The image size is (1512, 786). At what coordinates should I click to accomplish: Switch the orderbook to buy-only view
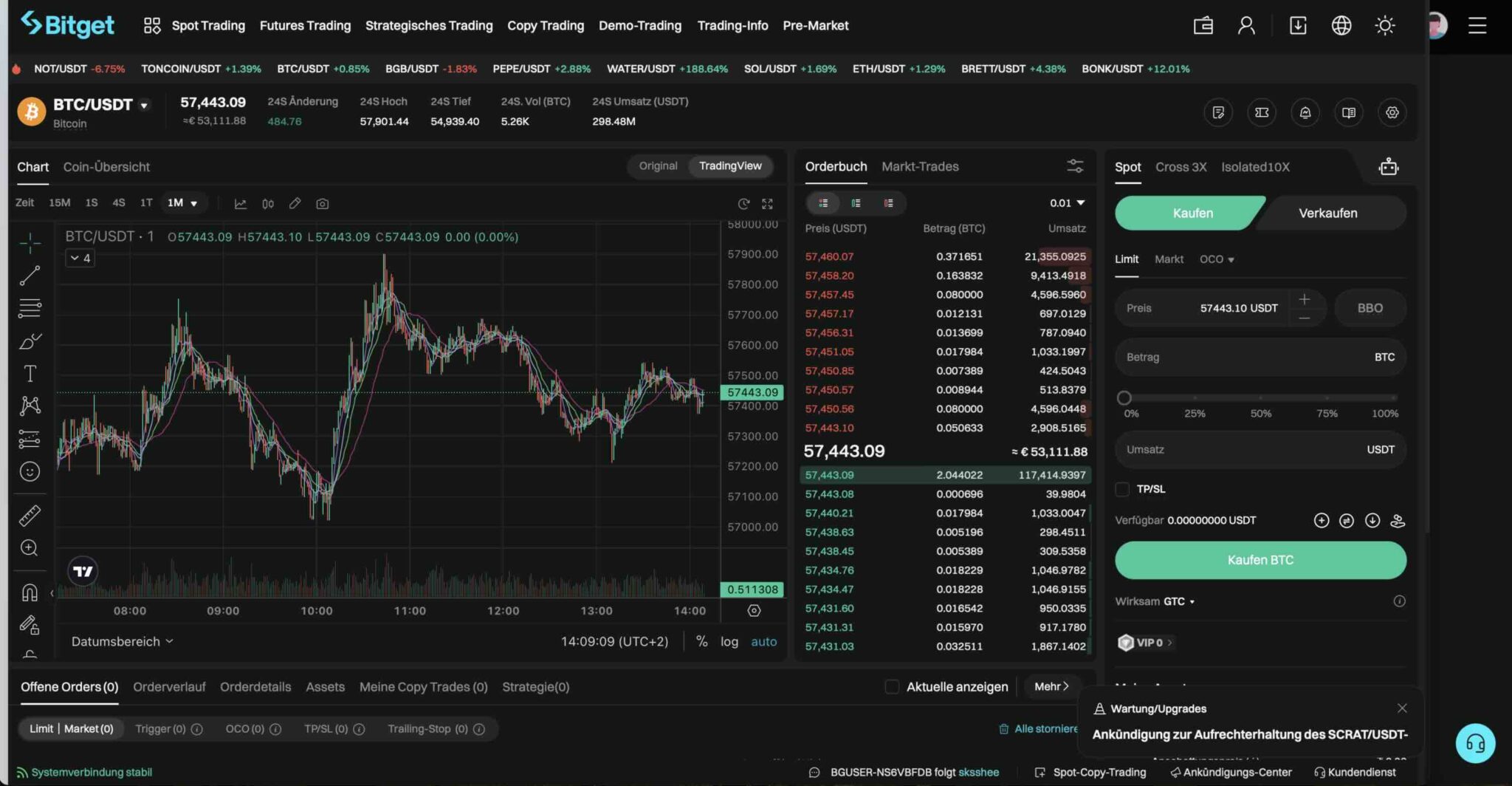pyautogui.click(x=856, y=202)
